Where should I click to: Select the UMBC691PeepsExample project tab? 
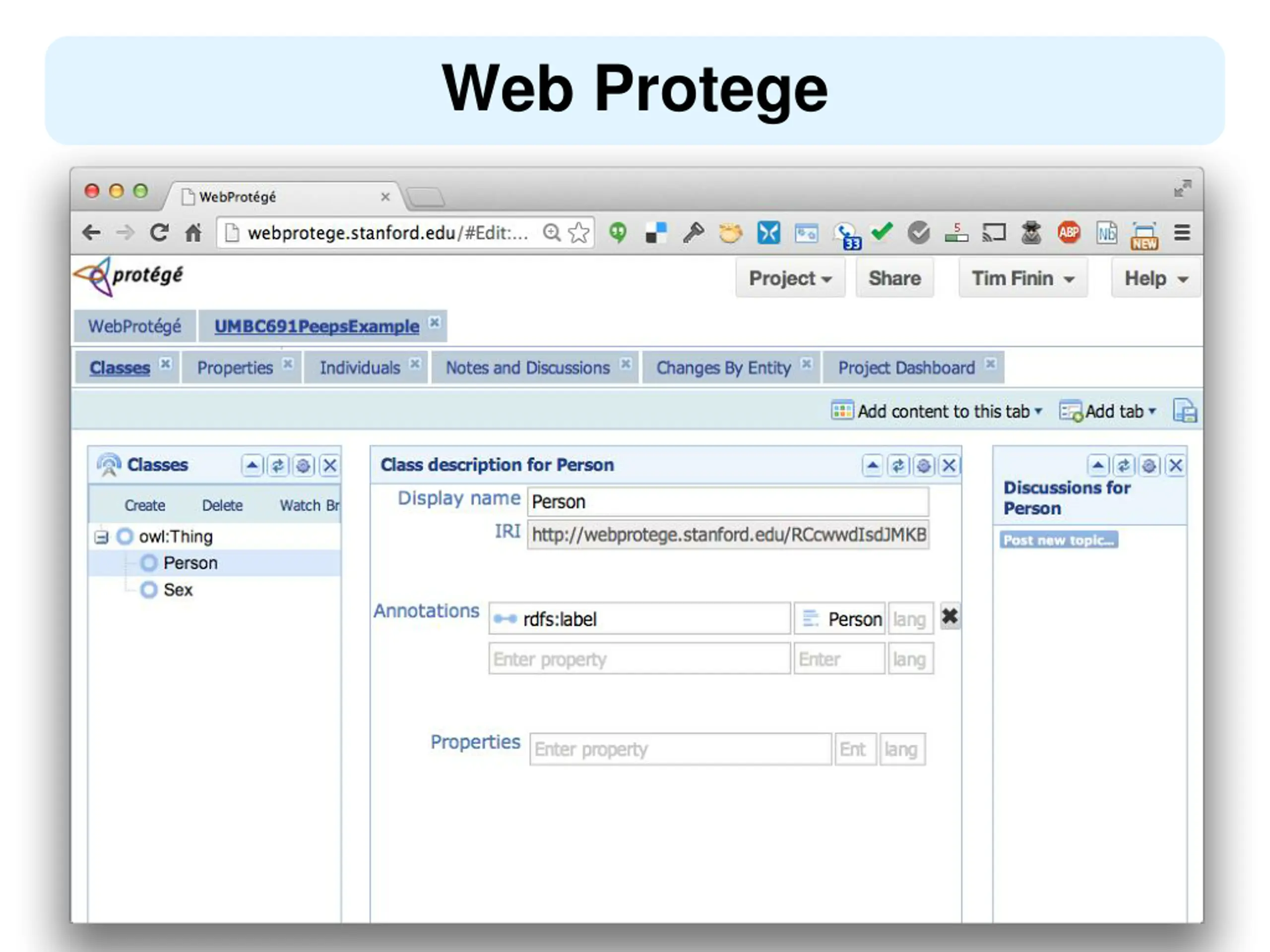pos(317,326)
